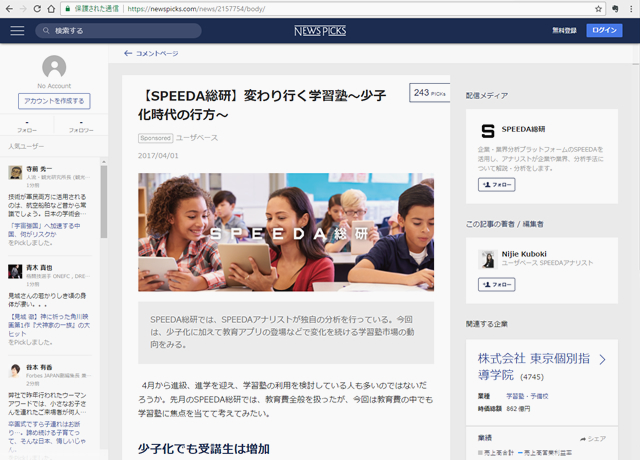The height and width of the screenshot is (460, 640).
Task: Expand 東京個別指導学院 company chevron
Action: pyautogui.click(x=603, y=359)
